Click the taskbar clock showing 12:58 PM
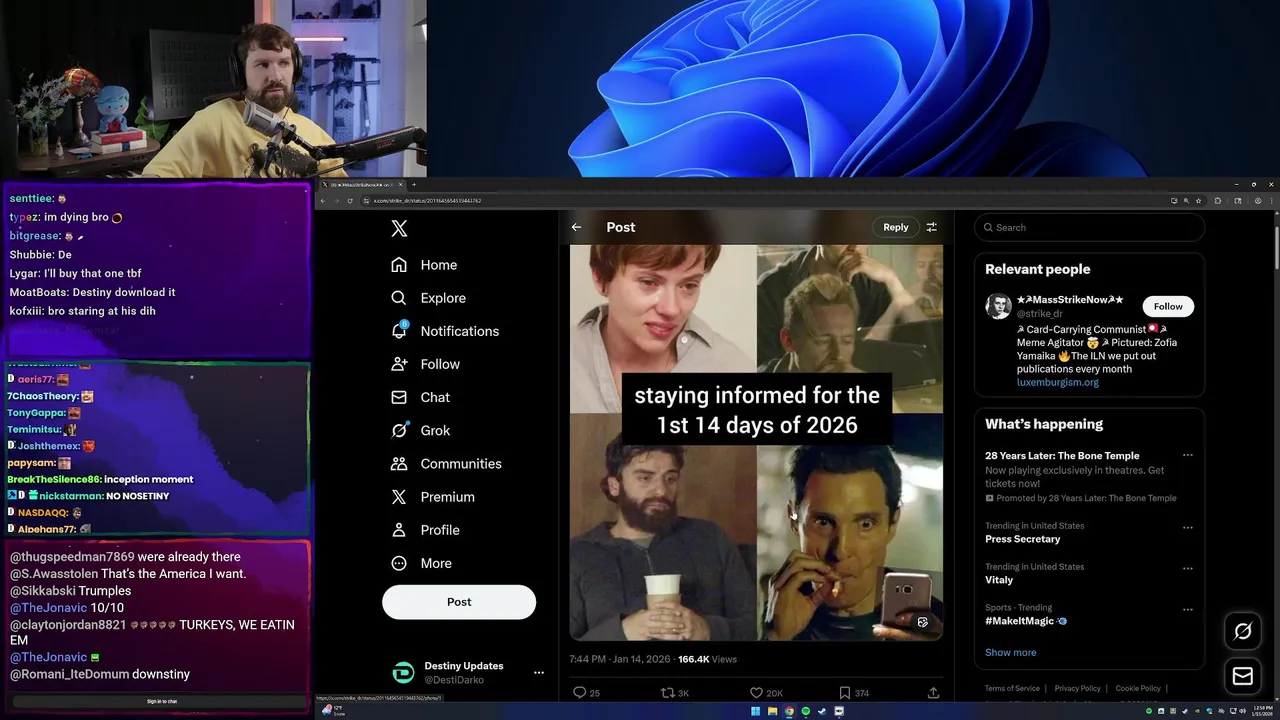The image size is (1280, 720). (x=1262, y=711)
